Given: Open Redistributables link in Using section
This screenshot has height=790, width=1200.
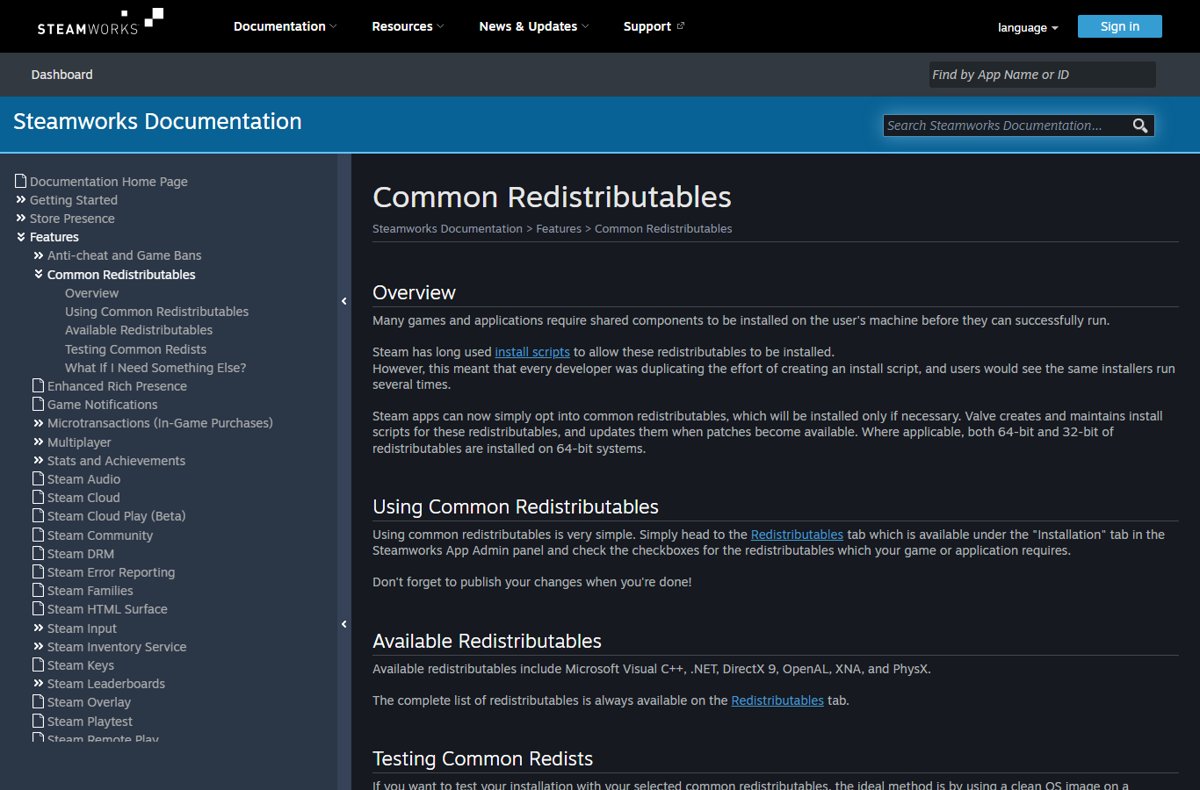Looking at the screenshot, I should [797, 534].
